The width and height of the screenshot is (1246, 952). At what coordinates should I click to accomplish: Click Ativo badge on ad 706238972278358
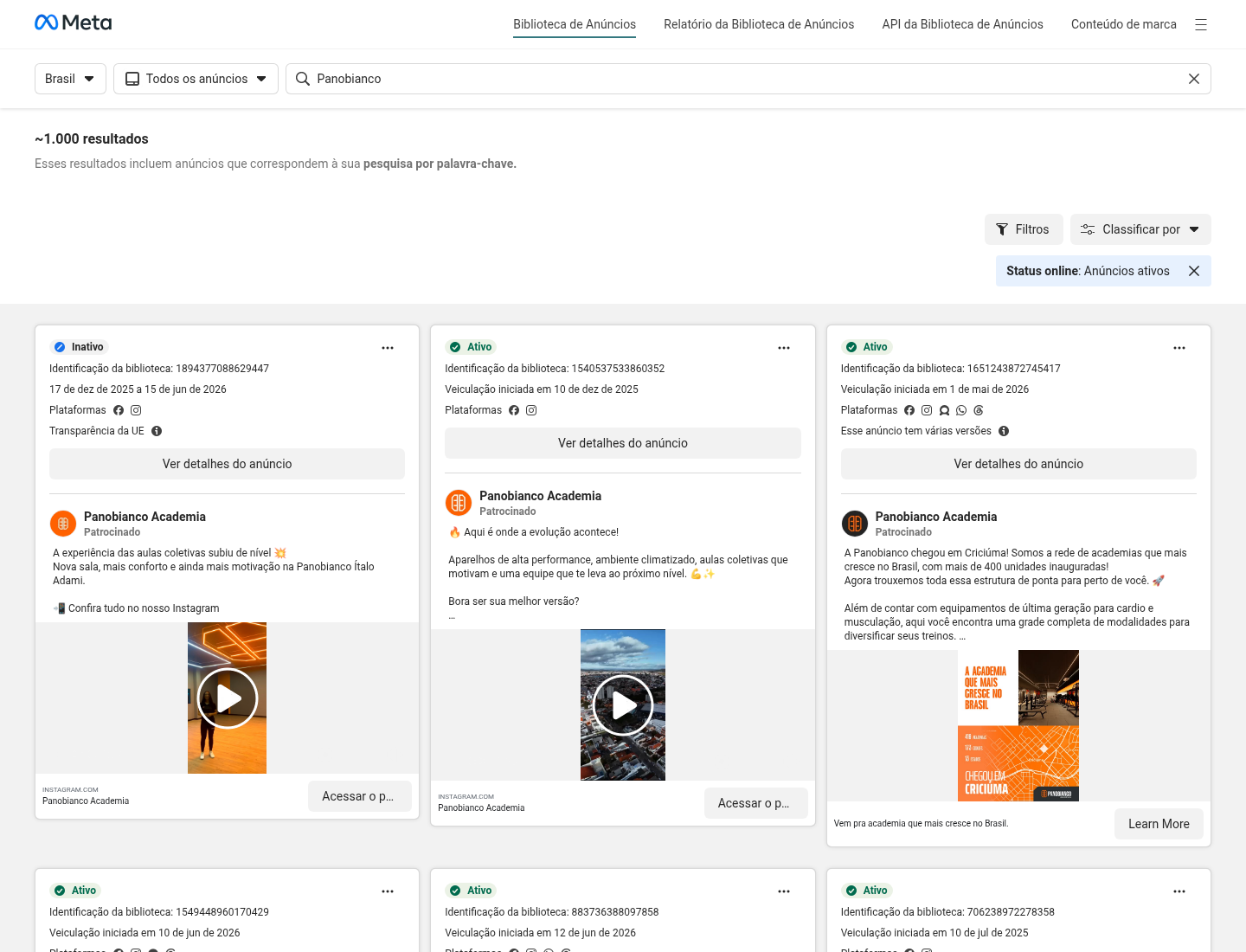866,891
